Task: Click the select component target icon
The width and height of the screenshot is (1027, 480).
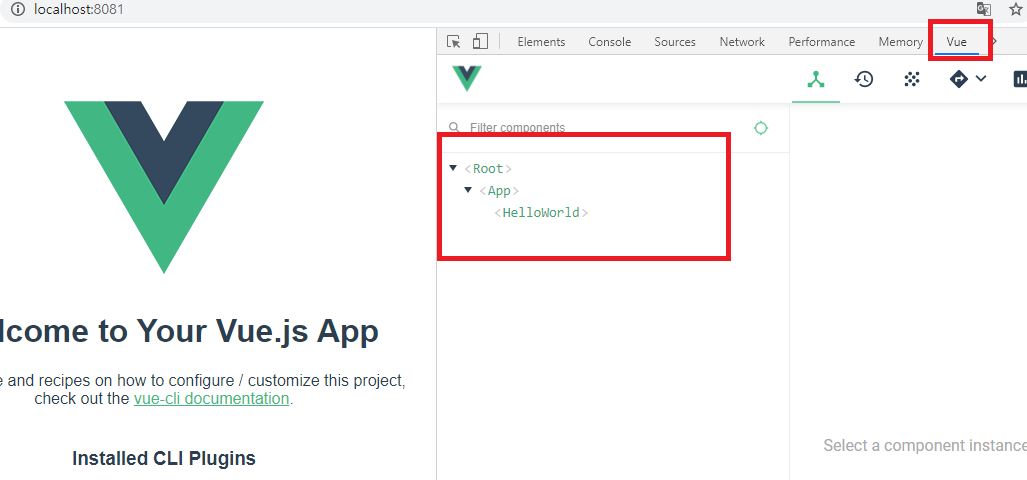Action: tap(760, 128)
